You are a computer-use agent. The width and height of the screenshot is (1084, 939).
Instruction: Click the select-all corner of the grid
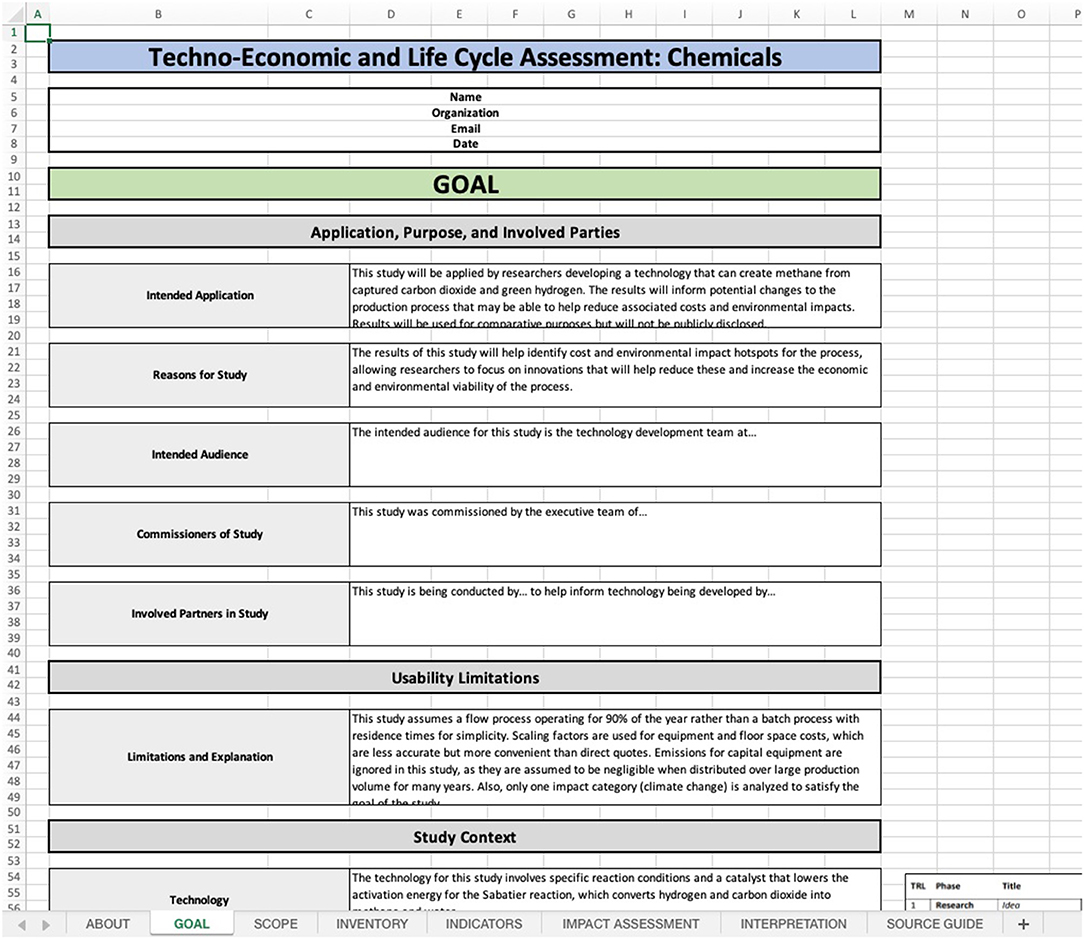tap(14, 14)
